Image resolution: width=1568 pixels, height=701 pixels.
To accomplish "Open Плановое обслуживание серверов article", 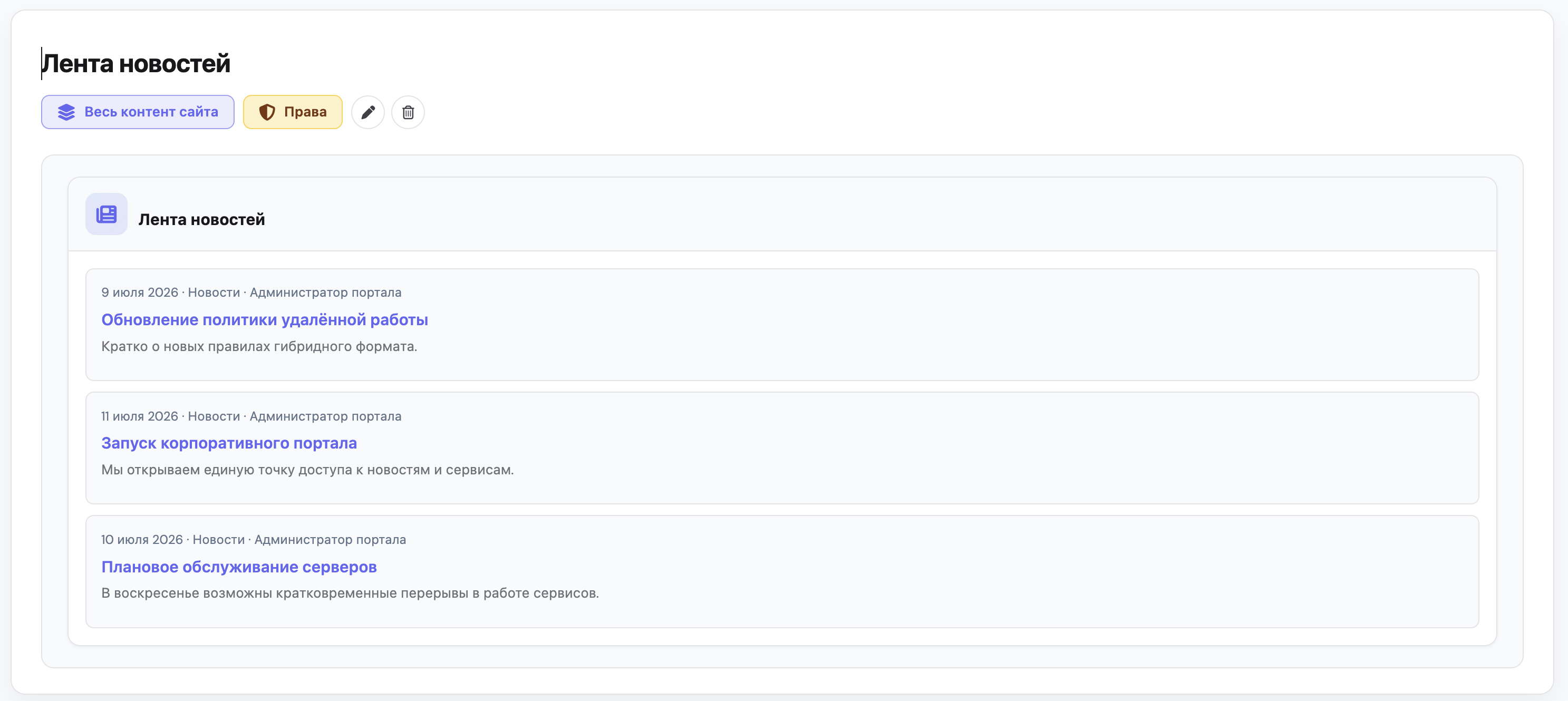I will [x=239, y=567].
